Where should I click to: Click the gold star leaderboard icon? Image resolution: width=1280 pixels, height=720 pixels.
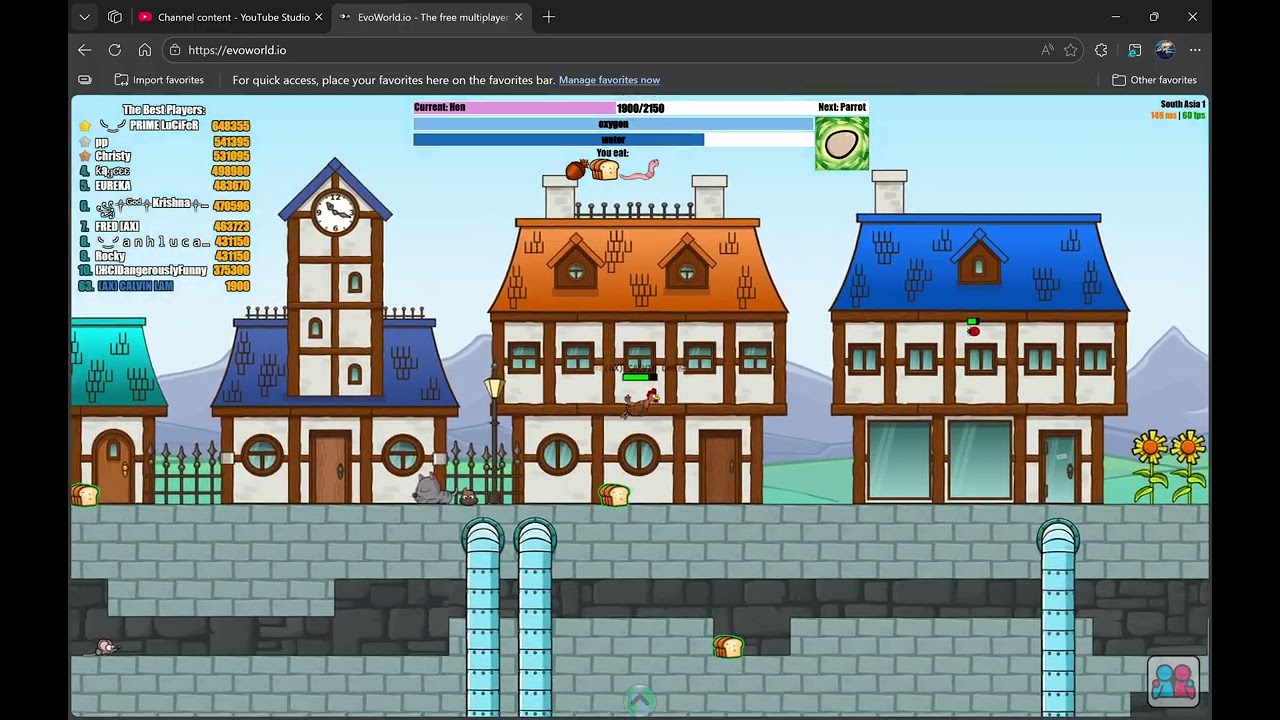pos(85,126)
